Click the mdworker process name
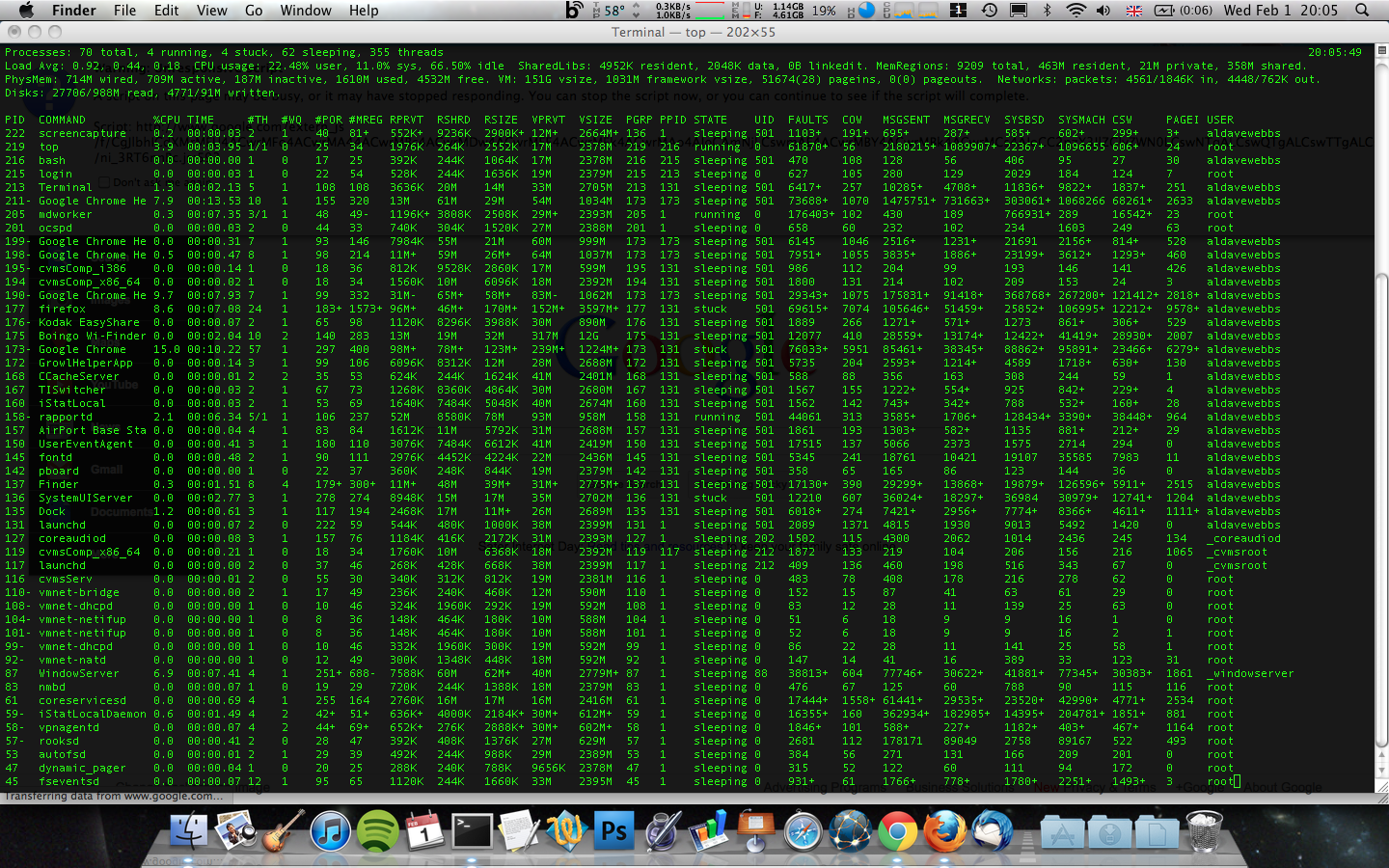Image resolution: width=1389 pixels, height=868 pixels. click(66, 215)
